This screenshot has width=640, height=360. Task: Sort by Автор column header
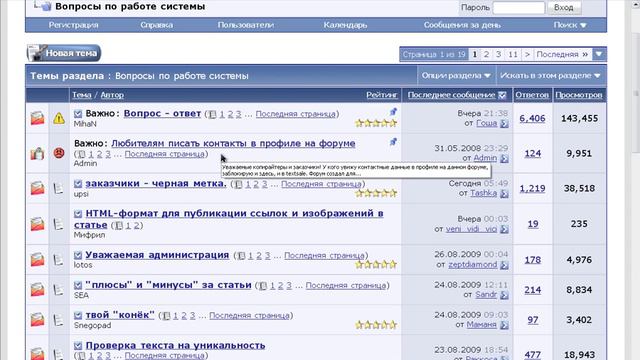point(112,95)
